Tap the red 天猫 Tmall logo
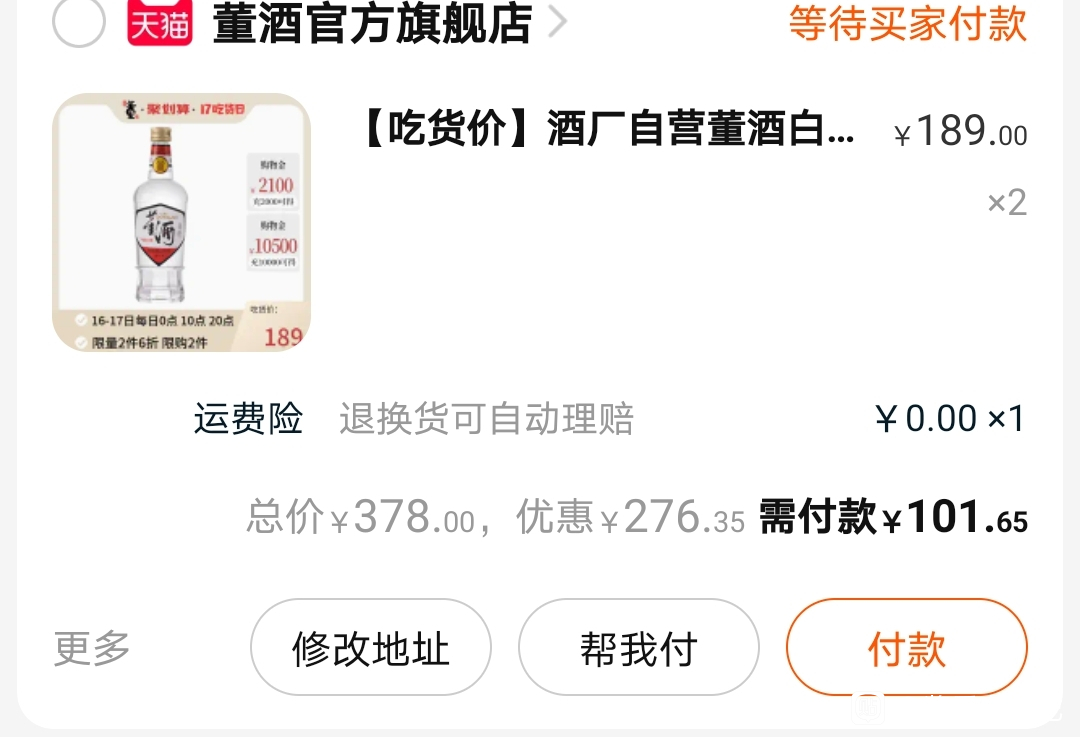This screenshot has height=737, width=1080. [160, 23]
